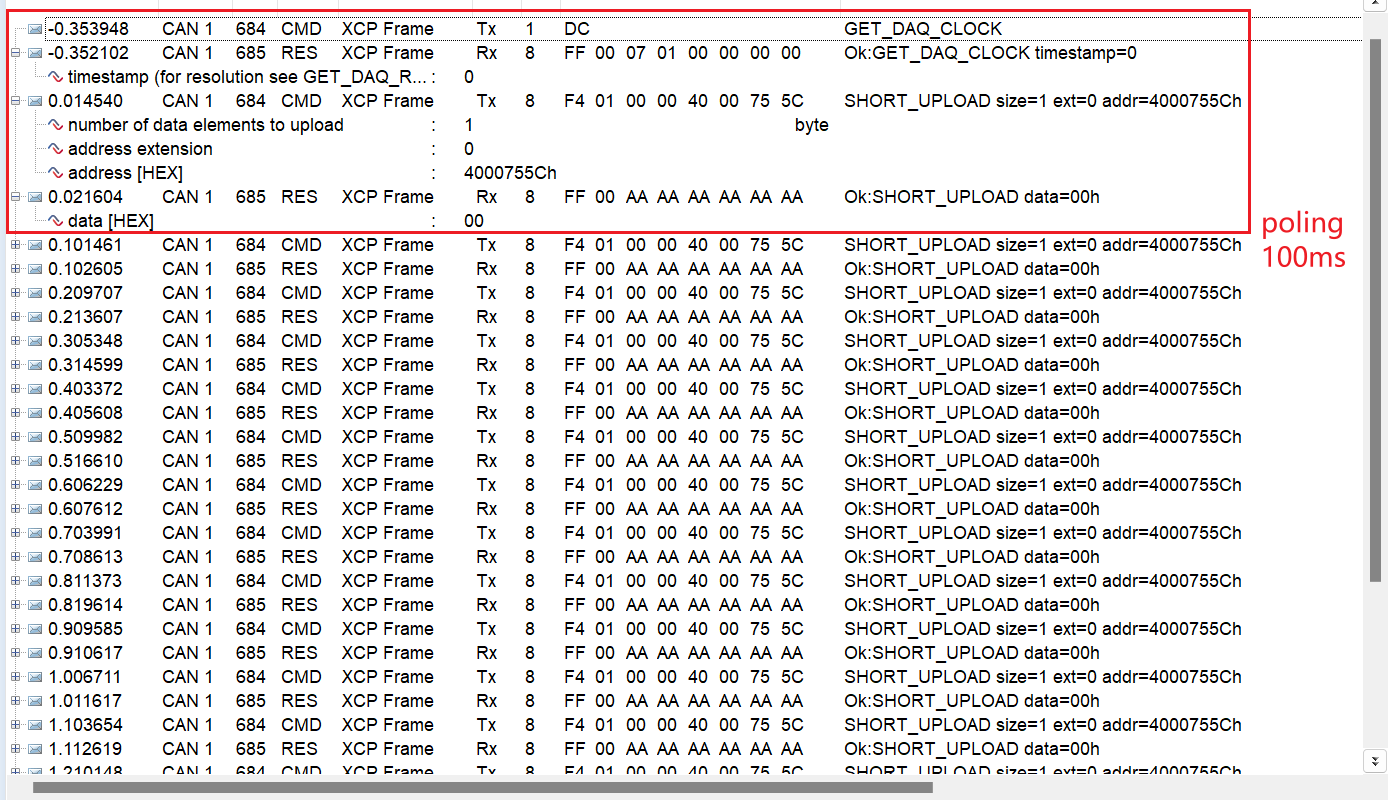
Task: Expand the command frame at 0.209707
Action: click(15, 293)
